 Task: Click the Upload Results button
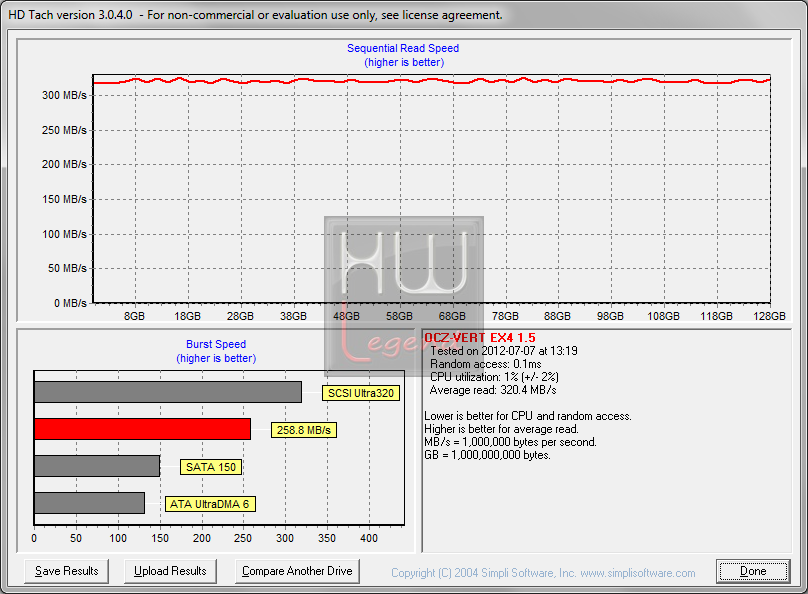tap(170, 571)
